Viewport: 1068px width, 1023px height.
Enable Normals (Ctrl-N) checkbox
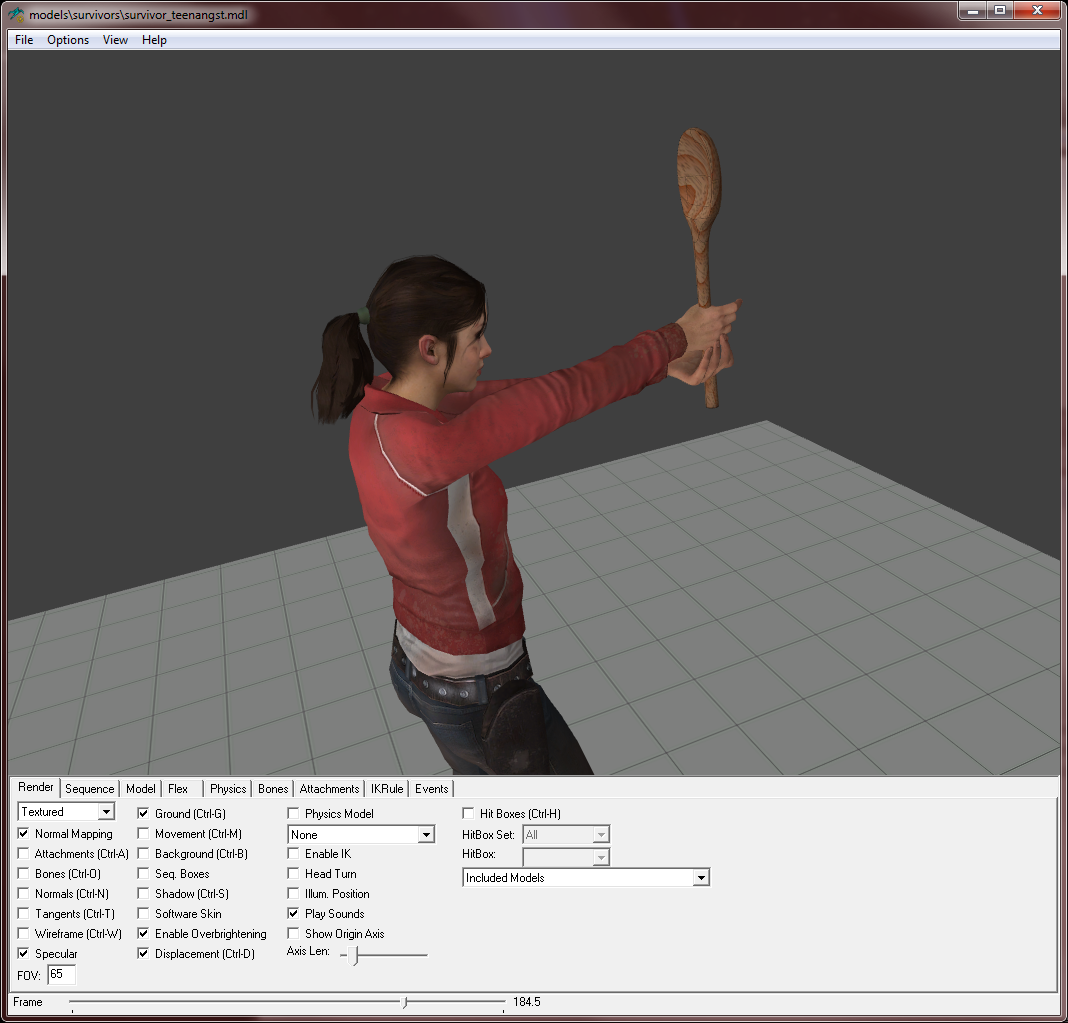(x=24, y=894)
